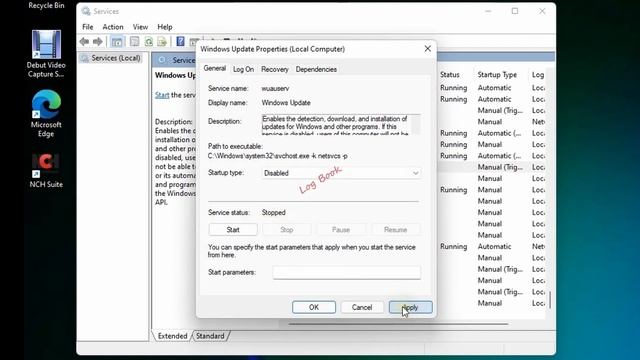Click the horizontal scrollbar in Services list
This screenshot has width=640, height=360.
tap(398, 324)
